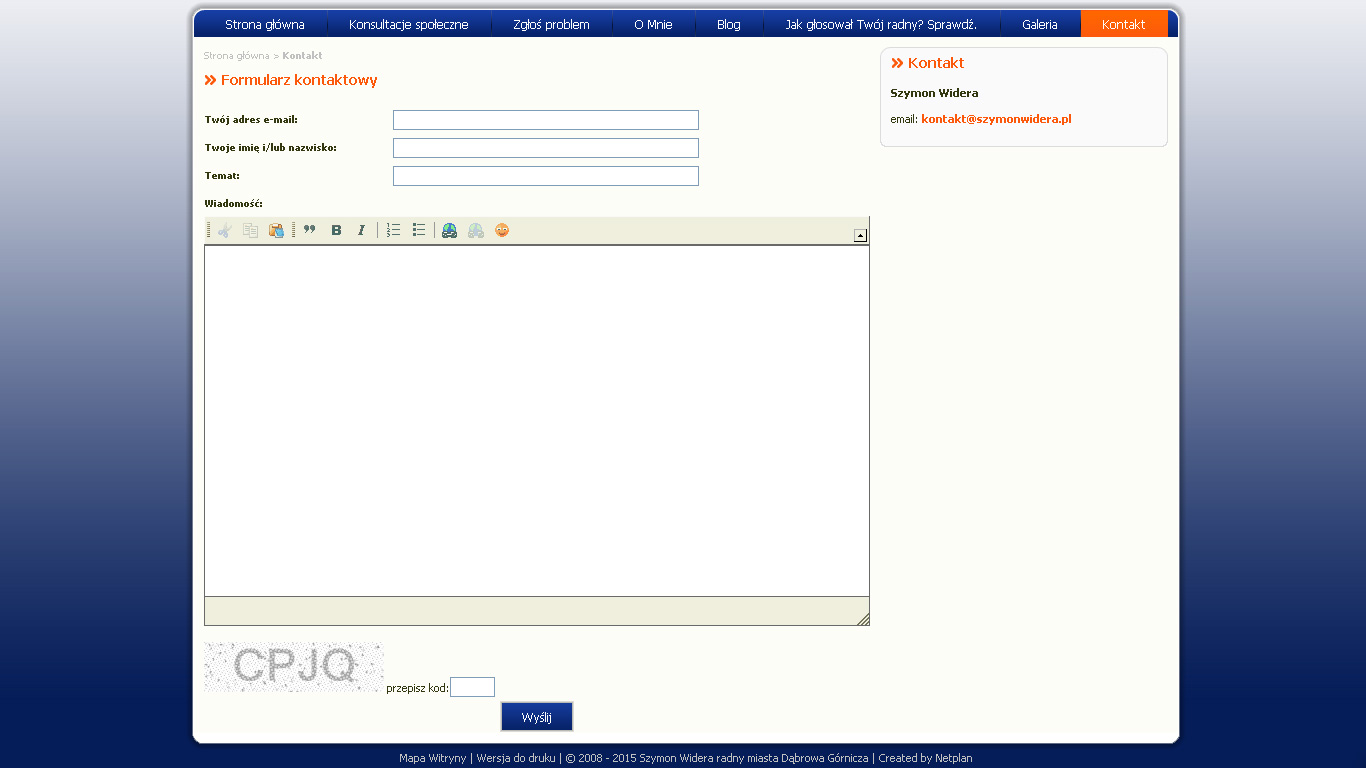This screenshot has height=768, width=1366.
Task: Open the Blog tab
Action: 729,24
